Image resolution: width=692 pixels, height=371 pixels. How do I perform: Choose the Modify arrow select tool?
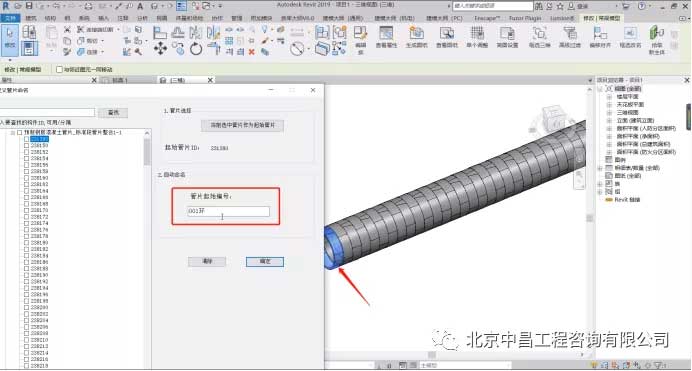click(x=10, y=41)
